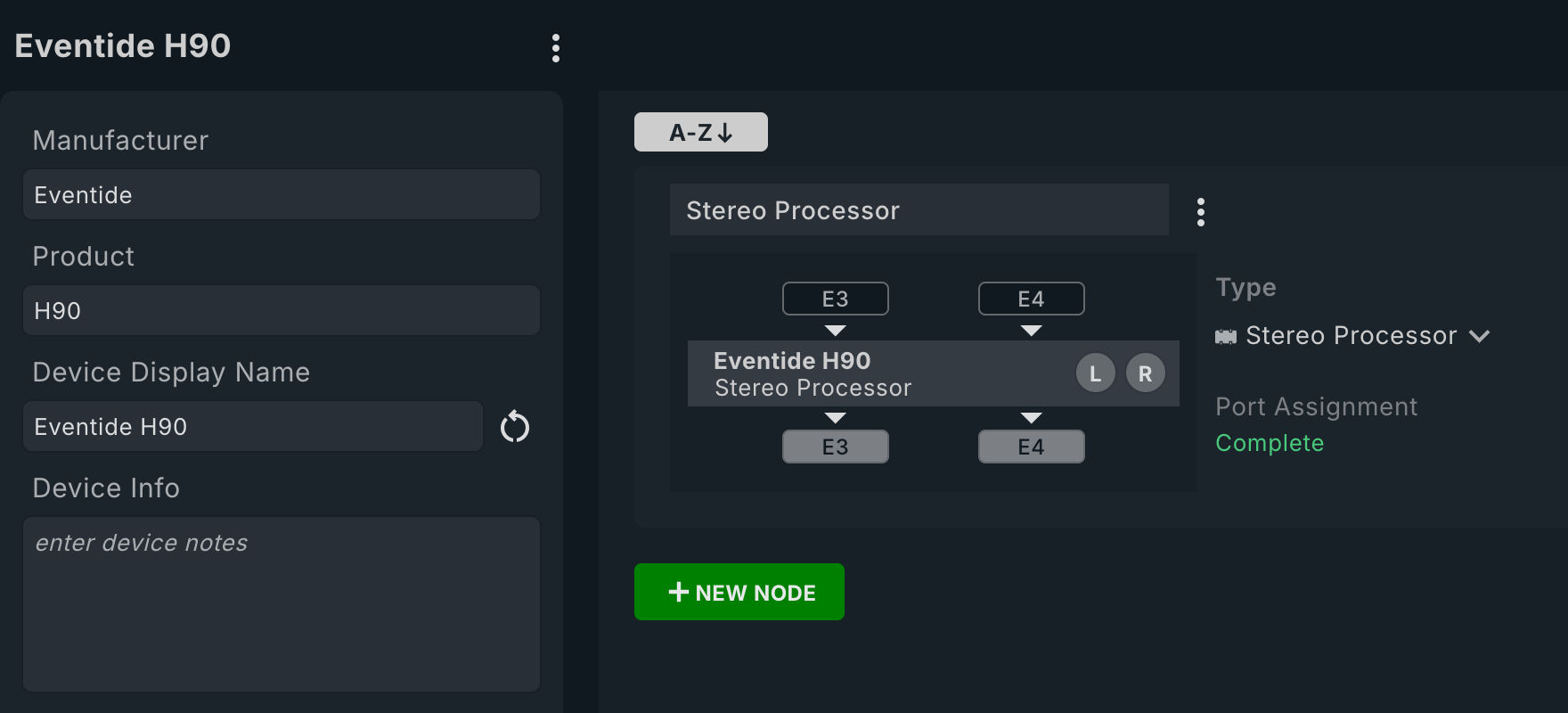Open the Eventide H90 device options menu
This screenshot has width=1568, height=713.
coord(556,48)
